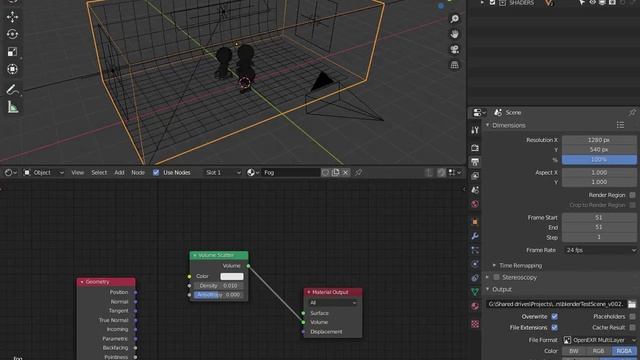
Task: Open the Render properties tab
Action: pyautogui.click(x=475, y=148)
